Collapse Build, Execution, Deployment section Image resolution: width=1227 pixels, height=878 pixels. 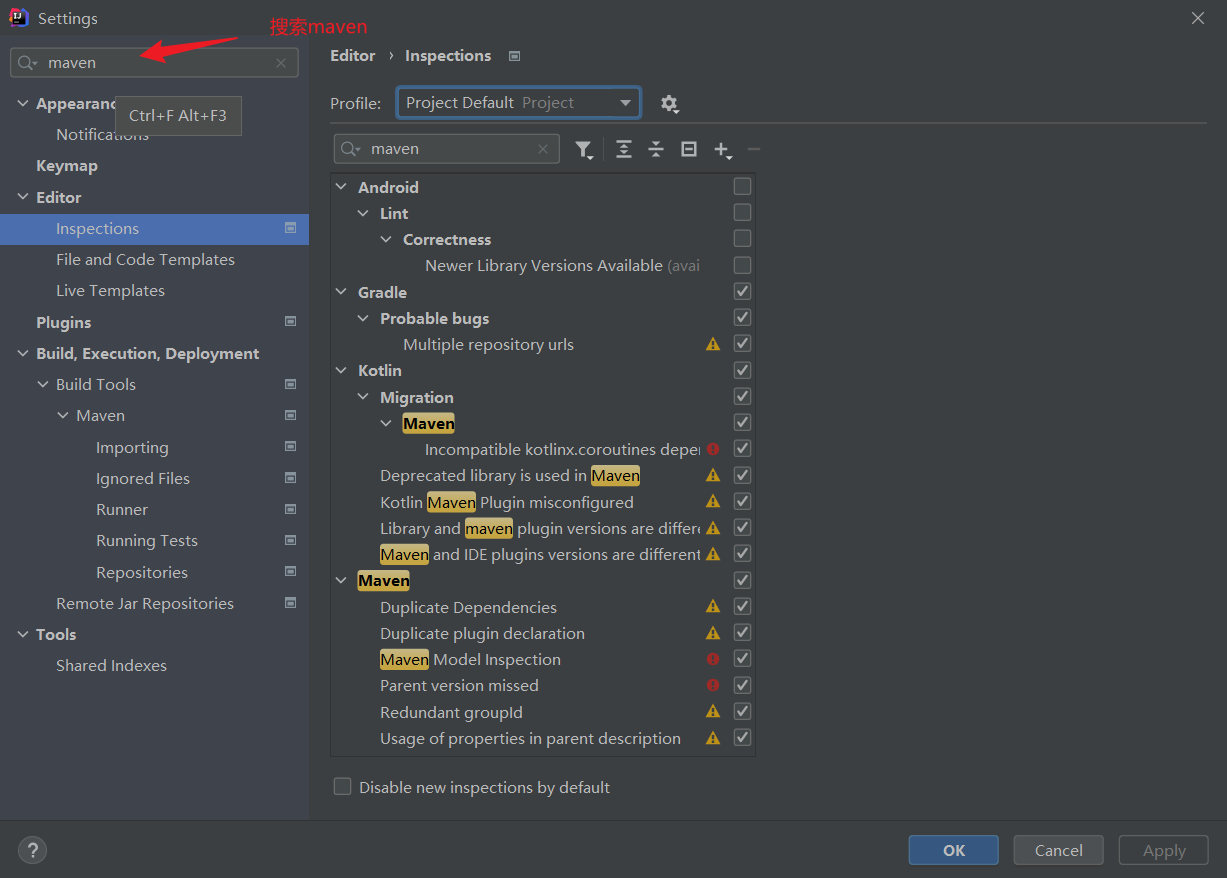click(x=23, y=354)
